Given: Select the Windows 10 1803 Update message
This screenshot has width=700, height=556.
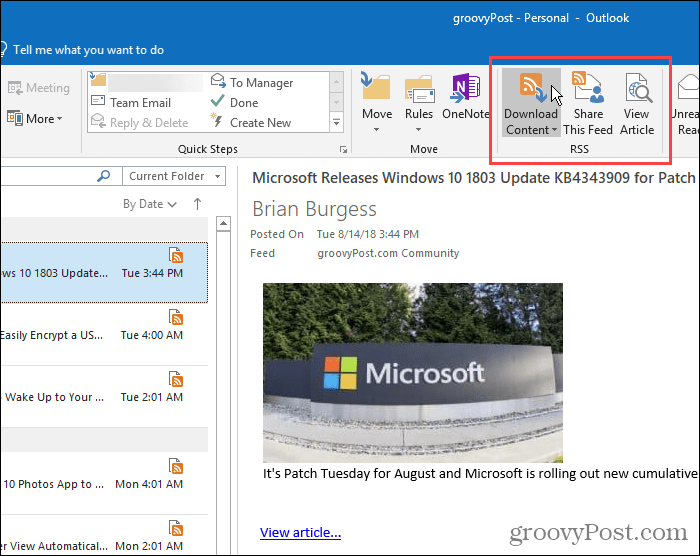Looking at the screenshot, I should pos(104,272).
